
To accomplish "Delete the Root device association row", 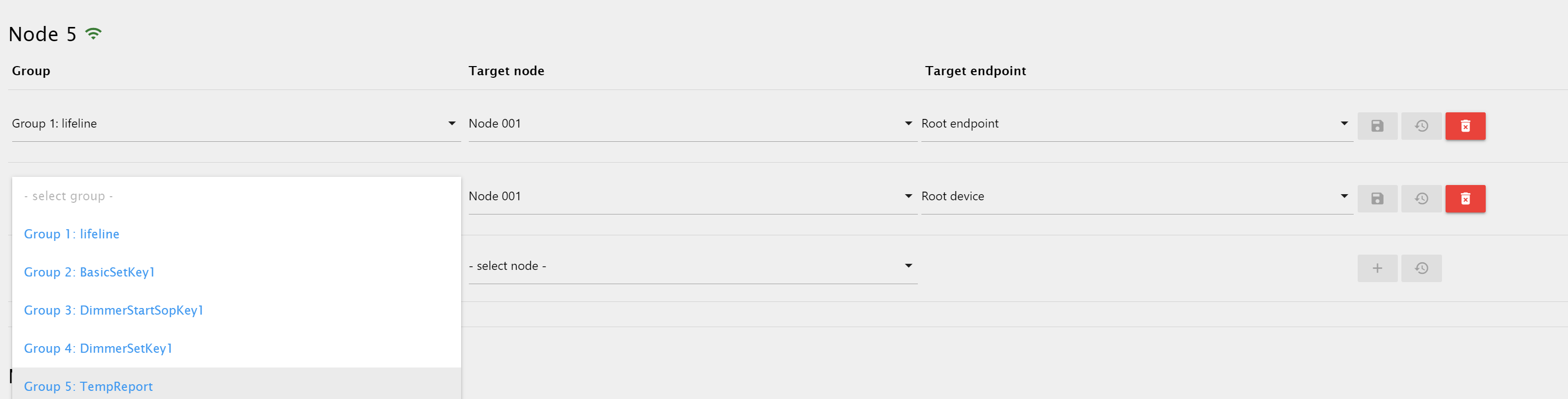I will pos(1465,199).
